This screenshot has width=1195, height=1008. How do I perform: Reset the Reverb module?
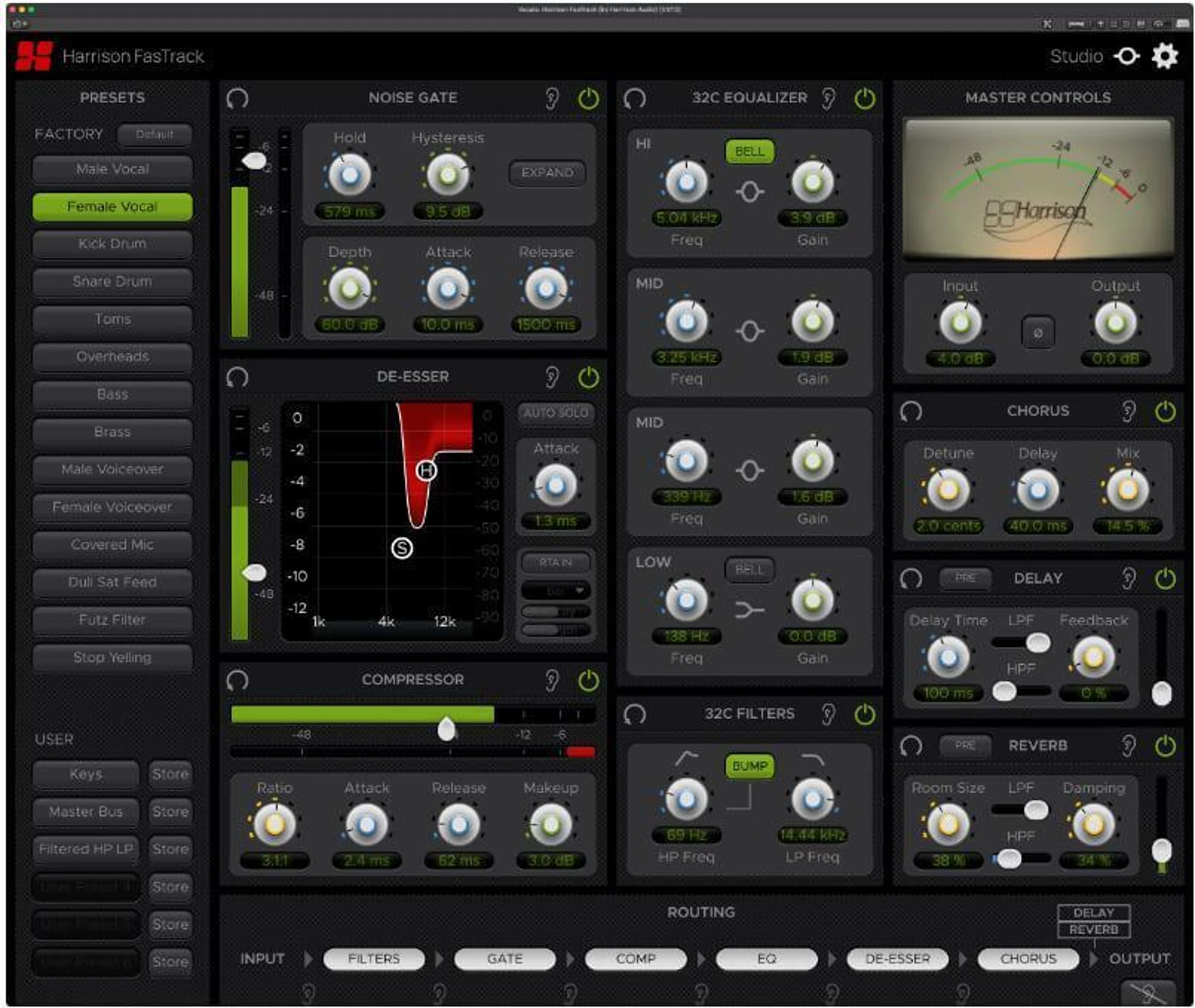coord(911,746)
